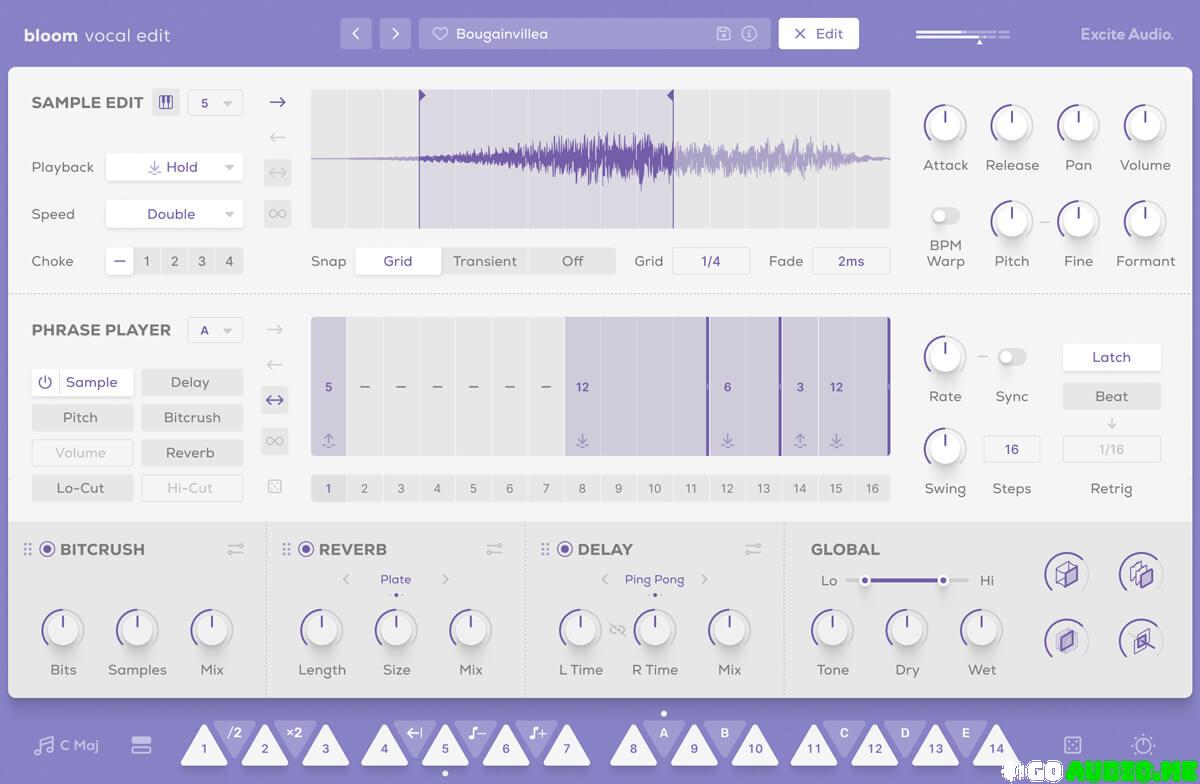Image resolution: width=1200 pixels, height=784 pixels.
Task: Select the bottom-left cube macro in Global
Action: (1067, 640)
